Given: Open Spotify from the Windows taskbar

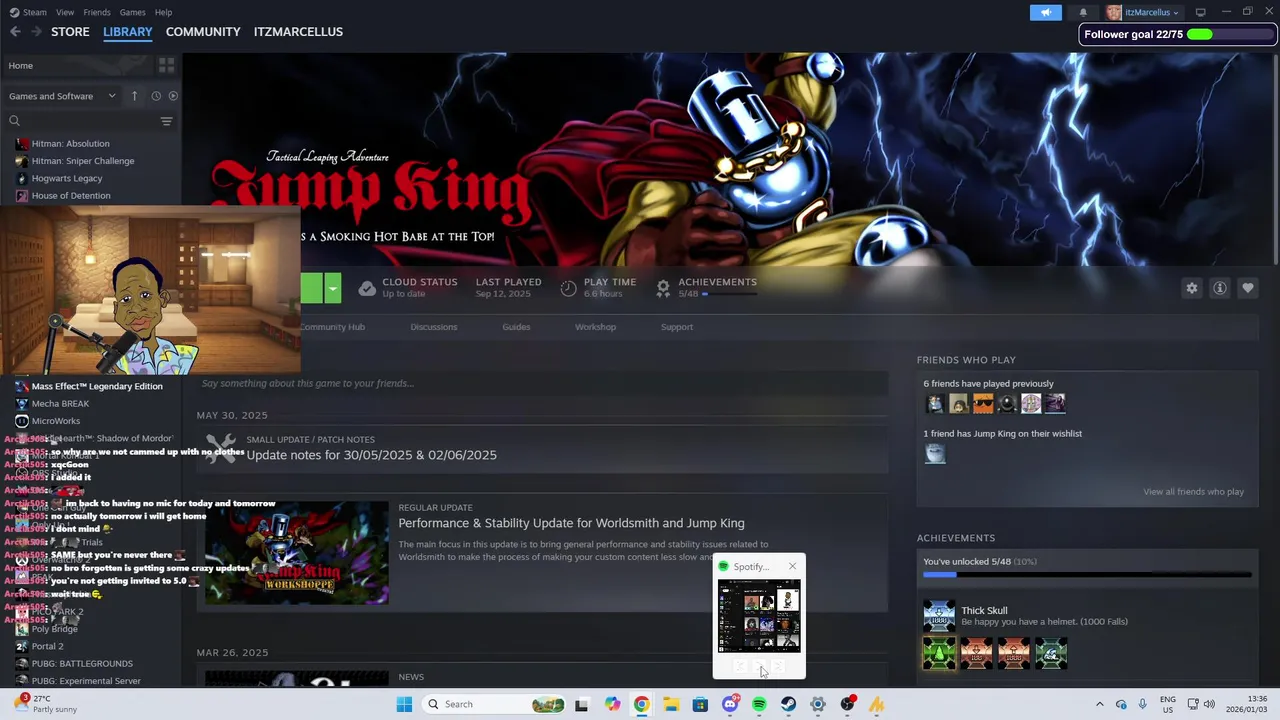Looking at the screenshot, I should pyautogui.click(x=759, y=704).
